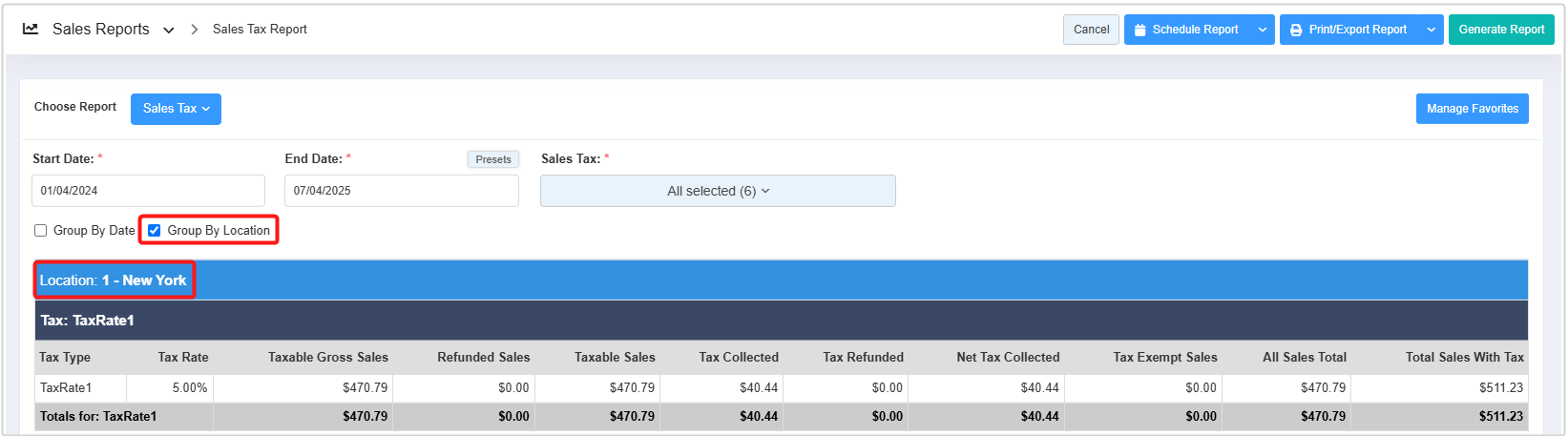Expand the Sales Reports chevron menu
Viewport: 1568px width, 436px height.
[169, 30]
